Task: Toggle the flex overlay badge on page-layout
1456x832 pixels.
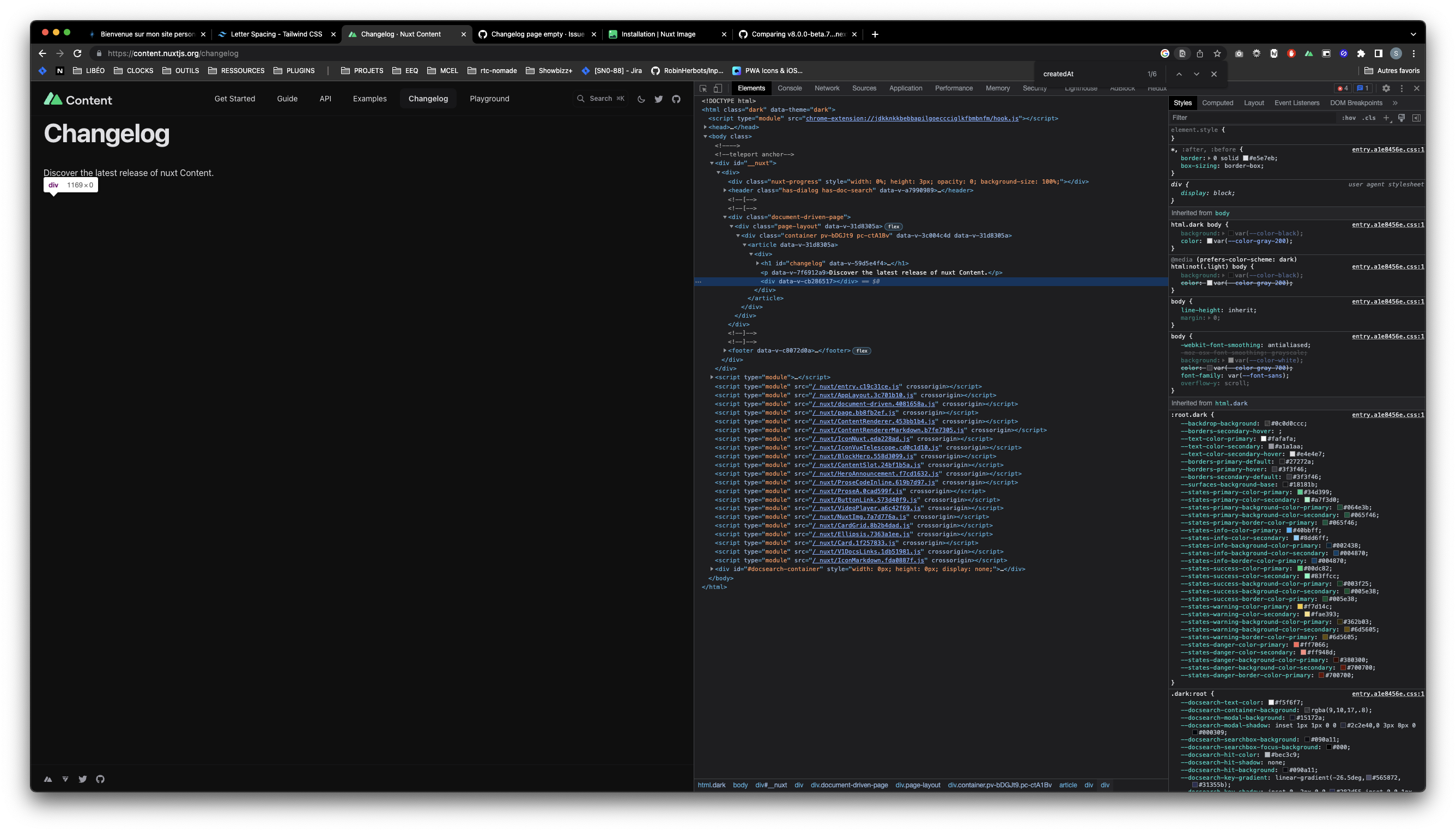Action: (893, 226)
